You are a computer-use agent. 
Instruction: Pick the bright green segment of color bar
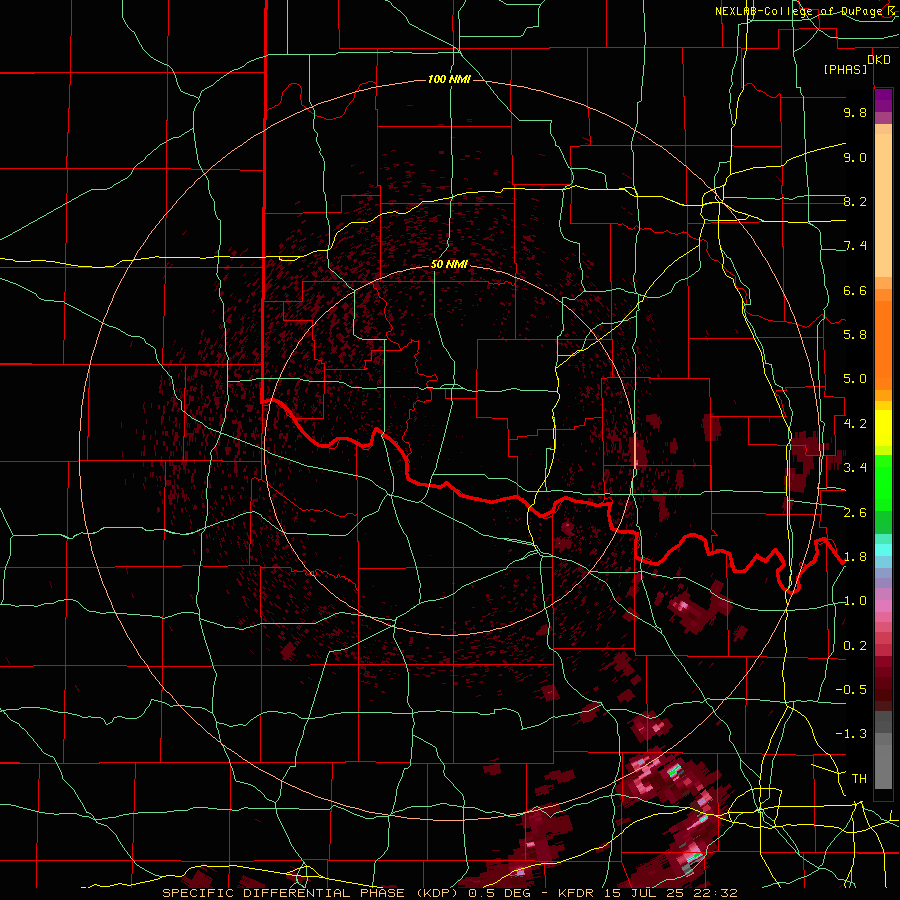(883, 482)
